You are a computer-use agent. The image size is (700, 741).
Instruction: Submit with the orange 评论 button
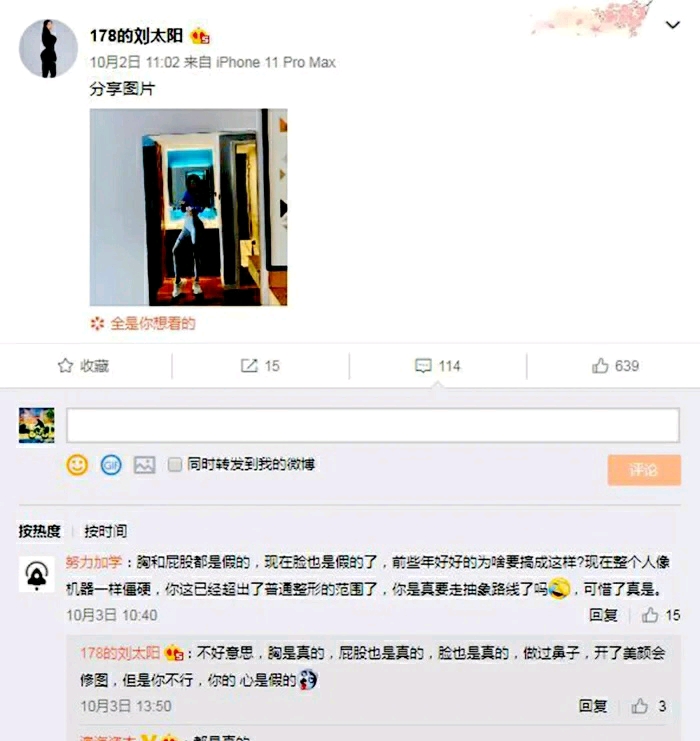tap(644, 470)
